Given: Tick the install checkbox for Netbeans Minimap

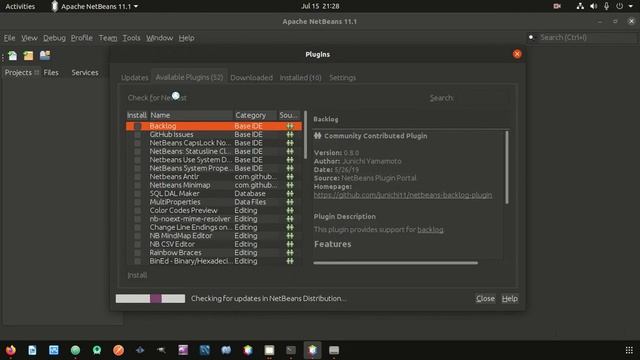Looking at the screenshot, I should [138, 185].
